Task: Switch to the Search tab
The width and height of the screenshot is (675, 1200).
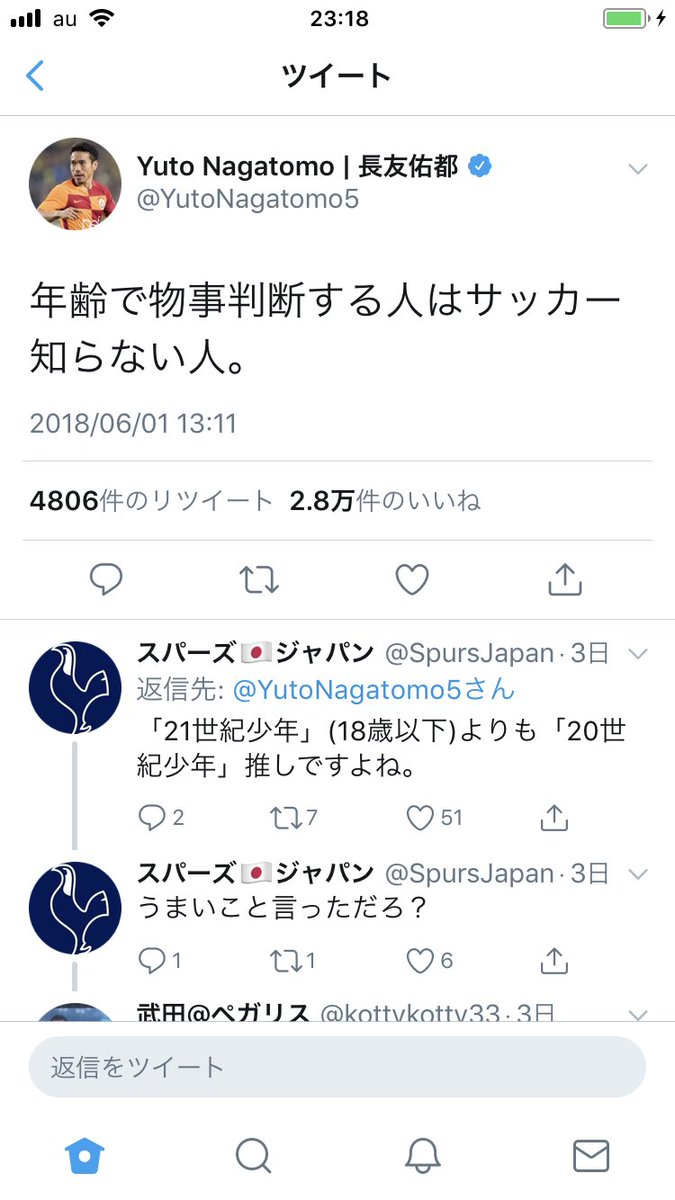Action: click(x=254, y=1156)
